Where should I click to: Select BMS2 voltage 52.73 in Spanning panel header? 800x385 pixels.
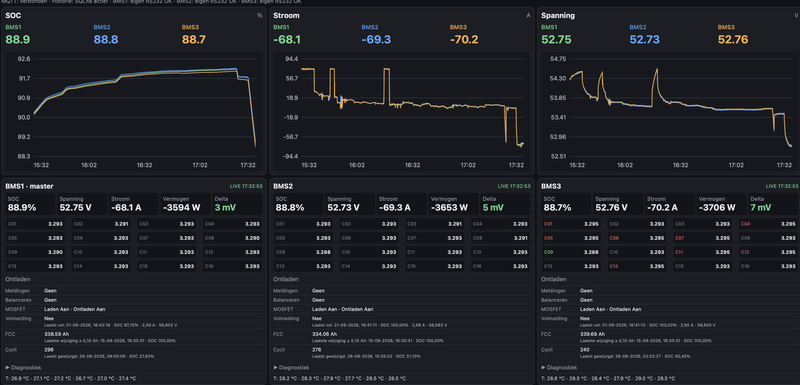(645, 39)
